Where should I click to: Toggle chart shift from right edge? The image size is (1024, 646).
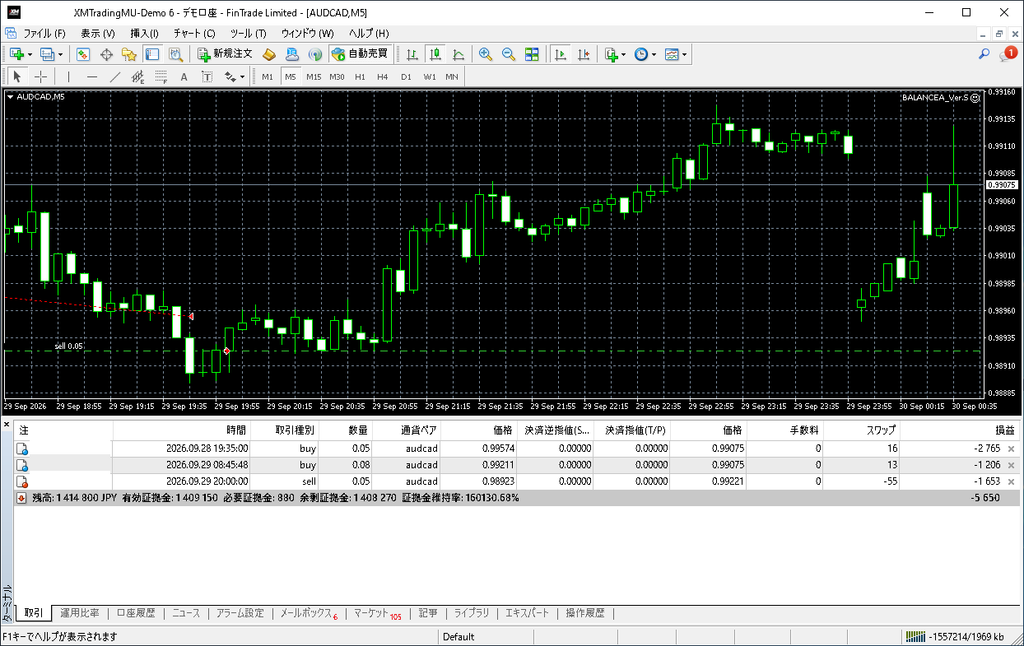click(583, 54)
